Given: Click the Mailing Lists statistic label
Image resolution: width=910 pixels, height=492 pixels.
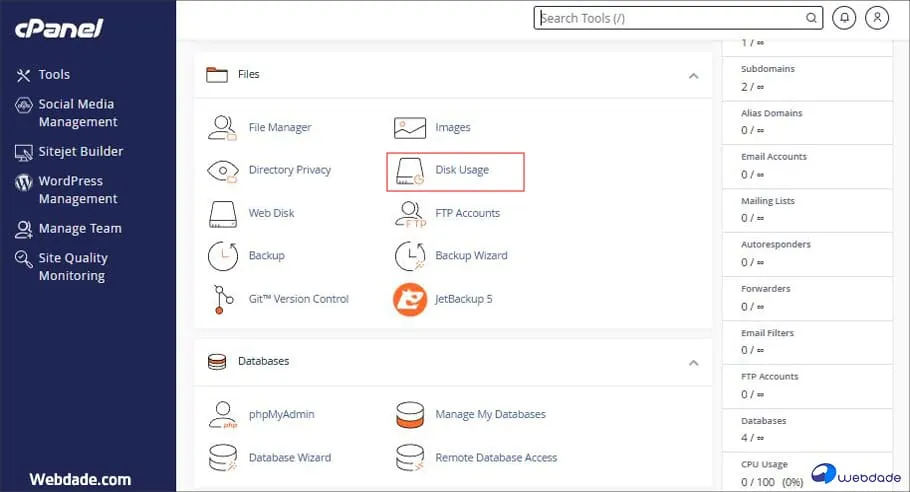Looking at the screenshot, I should tap(768, 201).
